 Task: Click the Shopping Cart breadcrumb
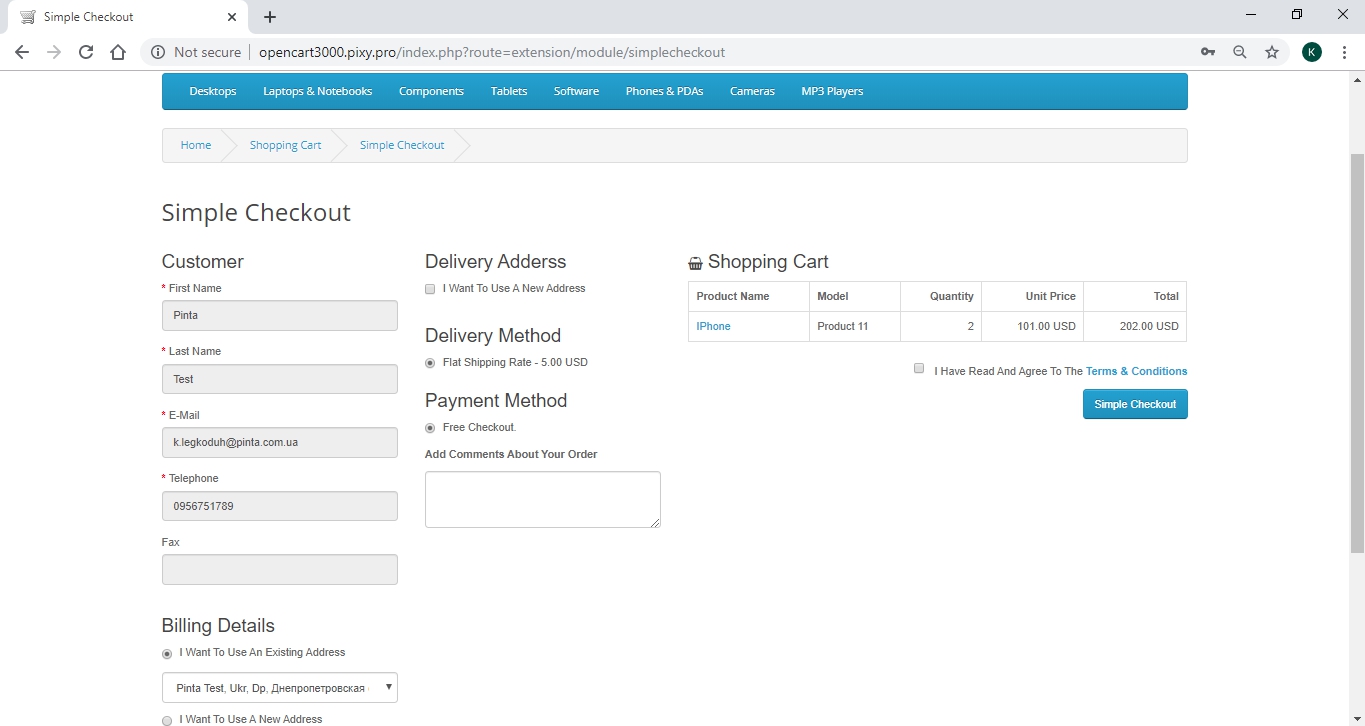(285, 145)
